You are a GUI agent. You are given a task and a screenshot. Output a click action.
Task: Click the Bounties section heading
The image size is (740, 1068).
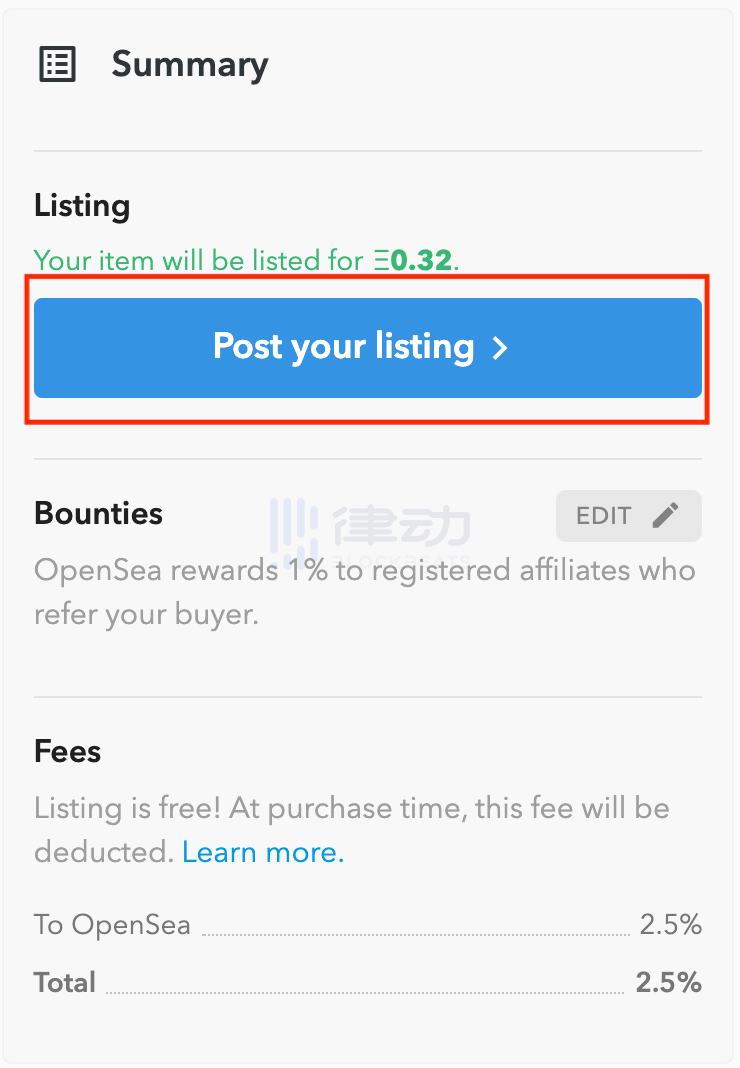pyautogui.click(x=98, y=513)
